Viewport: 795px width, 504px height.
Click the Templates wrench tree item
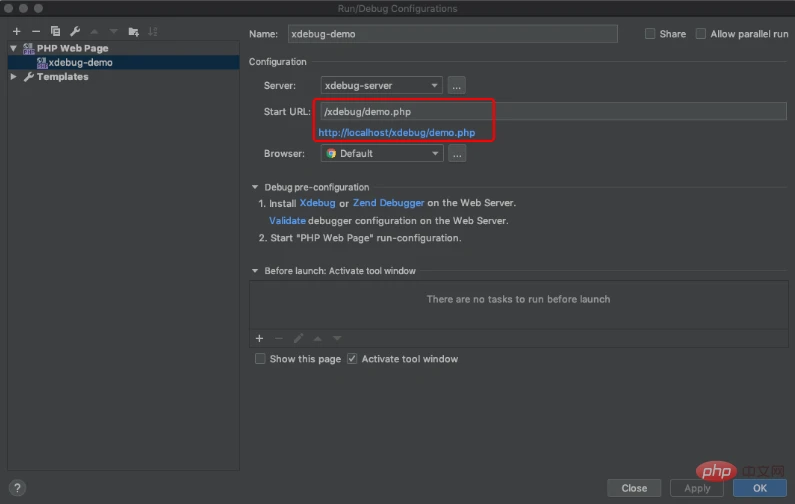click(x=56, y=77)
